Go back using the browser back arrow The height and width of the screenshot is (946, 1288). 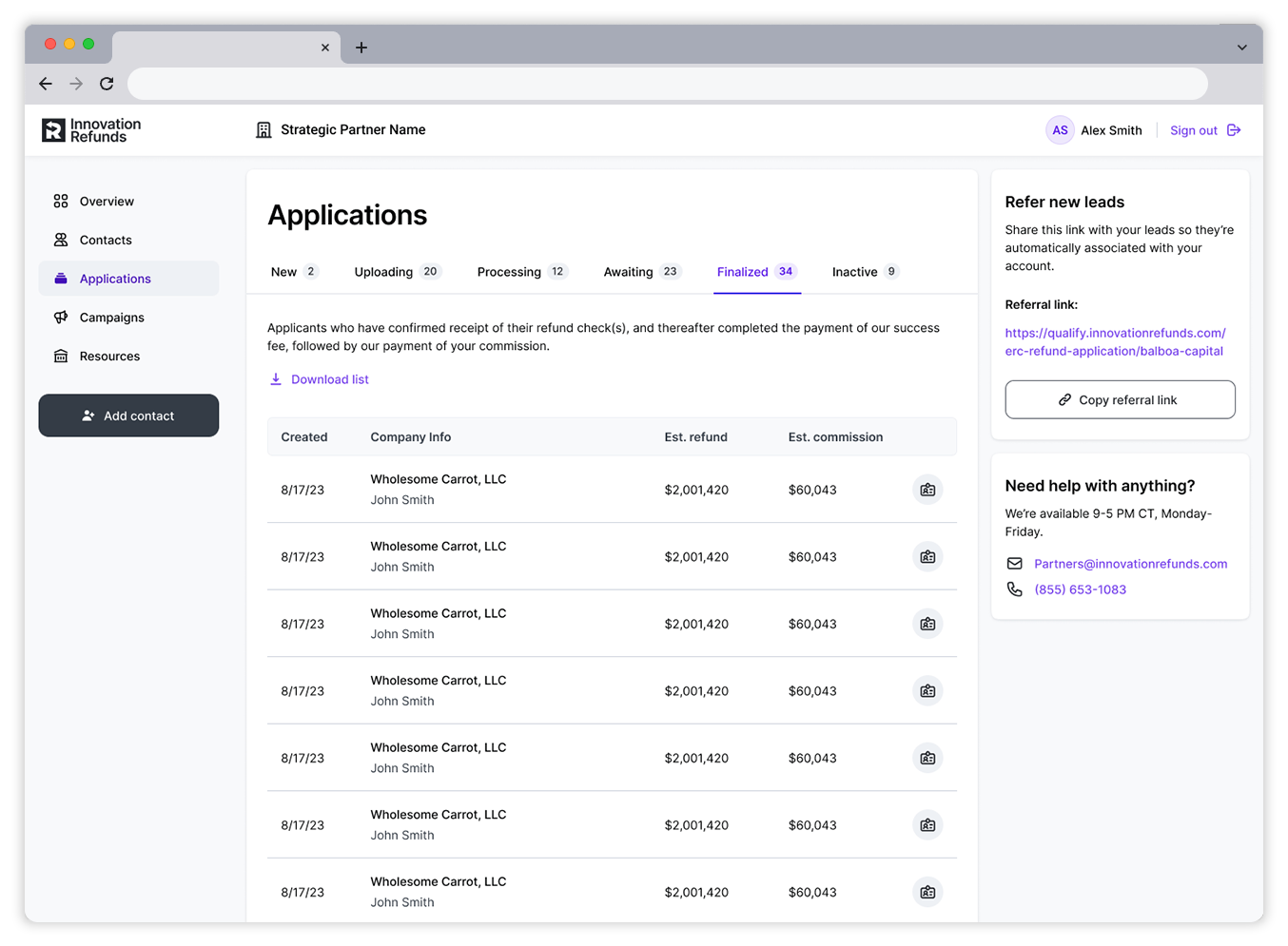pyautogui.click(x=46, y=84)
